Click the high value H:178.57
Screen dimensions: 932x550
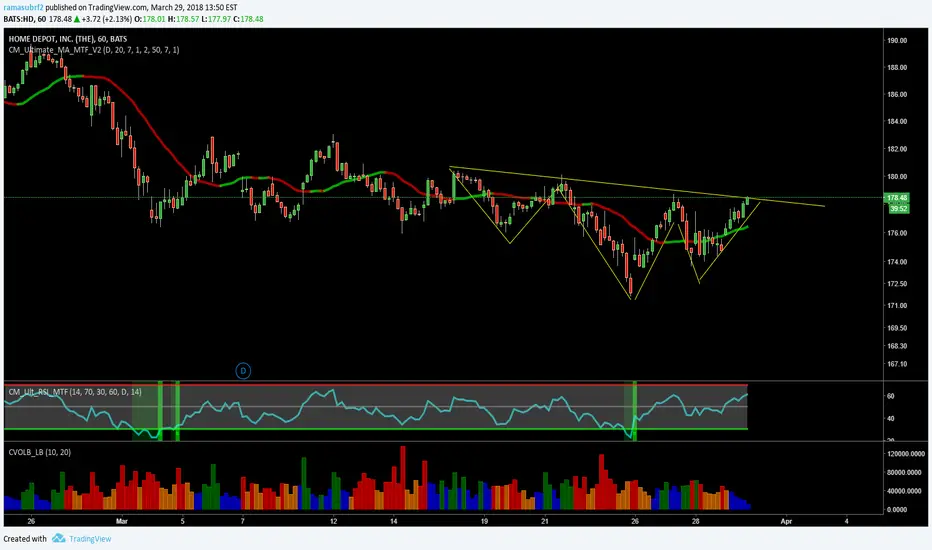point(182,19)
